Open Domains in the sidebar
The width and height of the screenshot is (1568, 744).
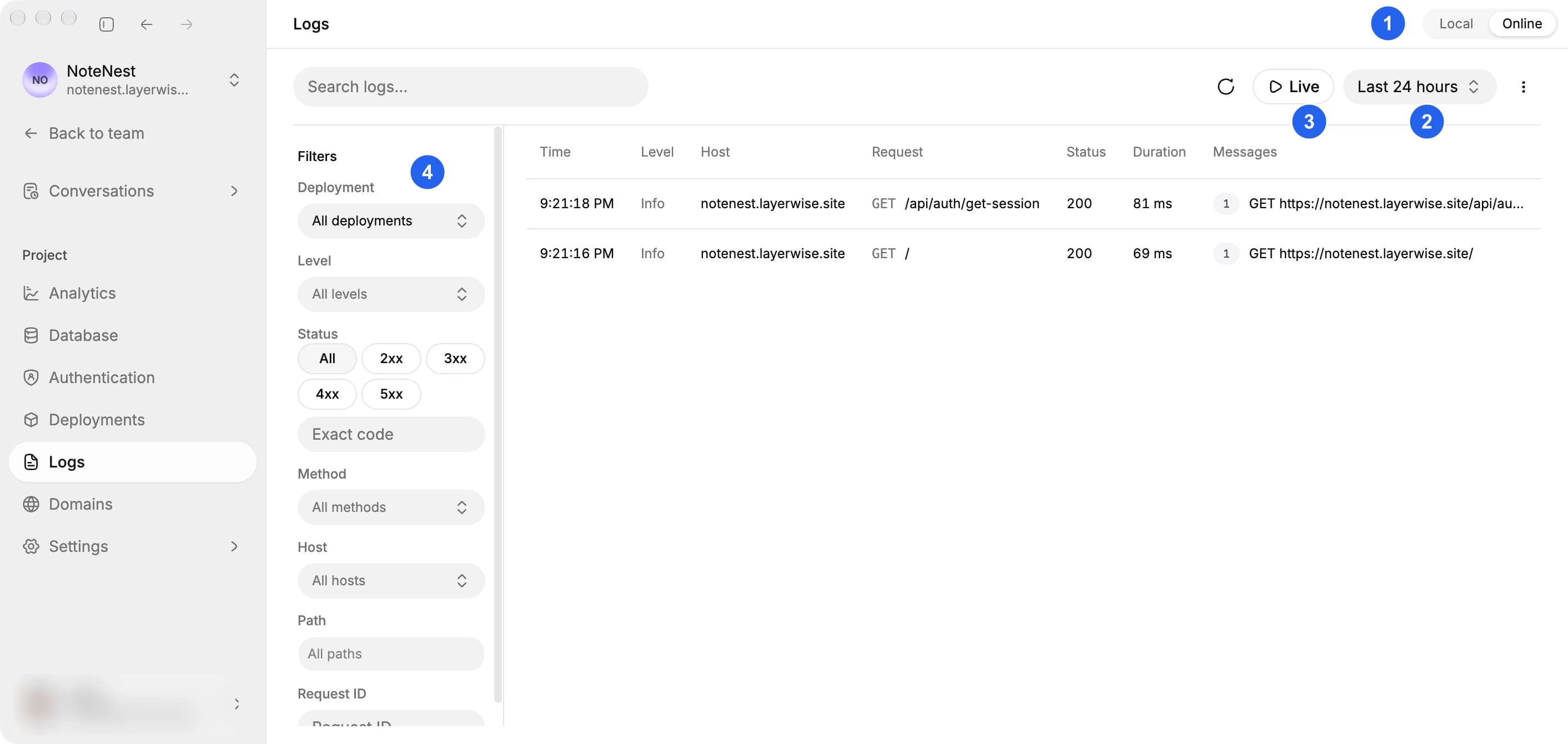tap(132, 504)
